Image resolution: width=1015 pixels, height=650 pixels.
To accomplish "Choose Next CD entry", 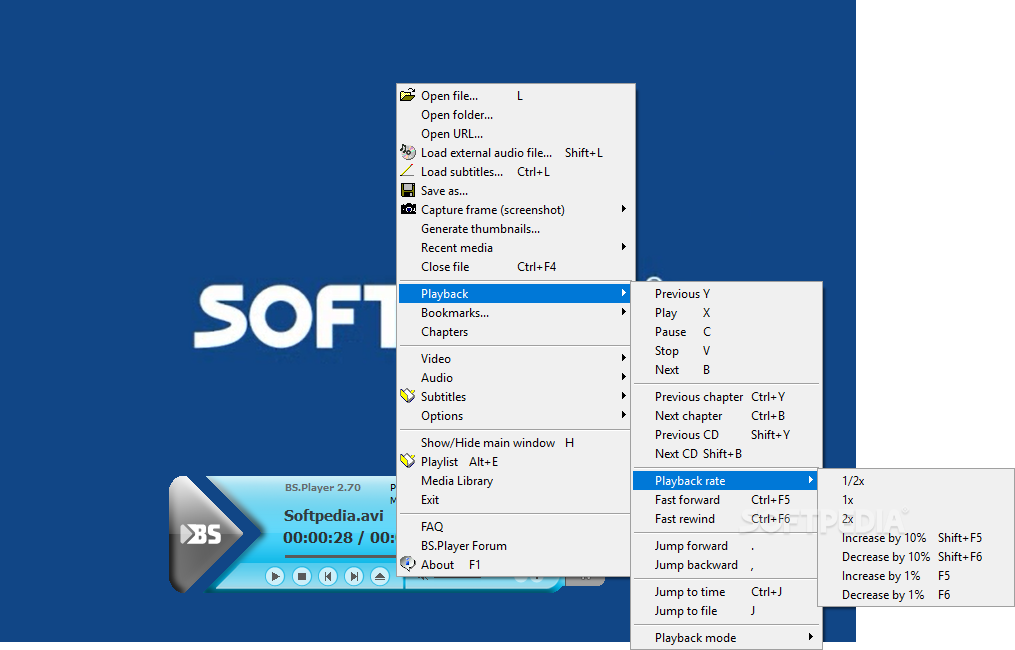I will click(726, 454).
